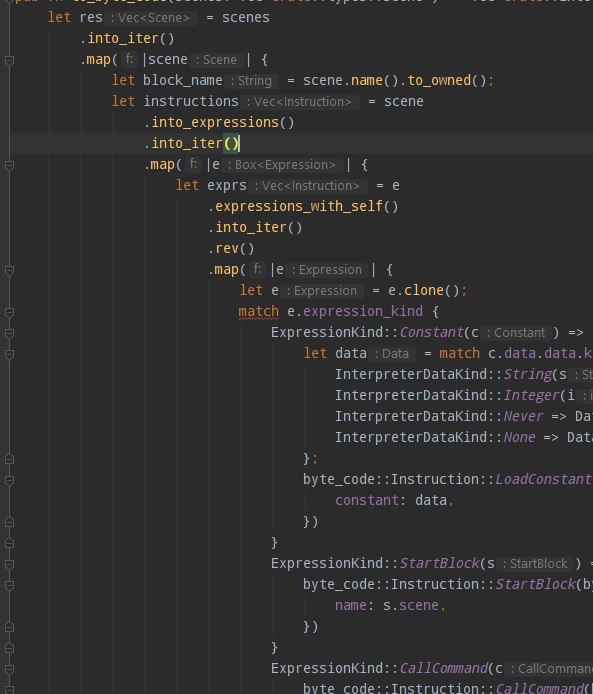Screen dimensions: 593x694
Task: Fold the 'byte_code::Instruction::LoadConstant' block
Action: click(x=9, y=480)
